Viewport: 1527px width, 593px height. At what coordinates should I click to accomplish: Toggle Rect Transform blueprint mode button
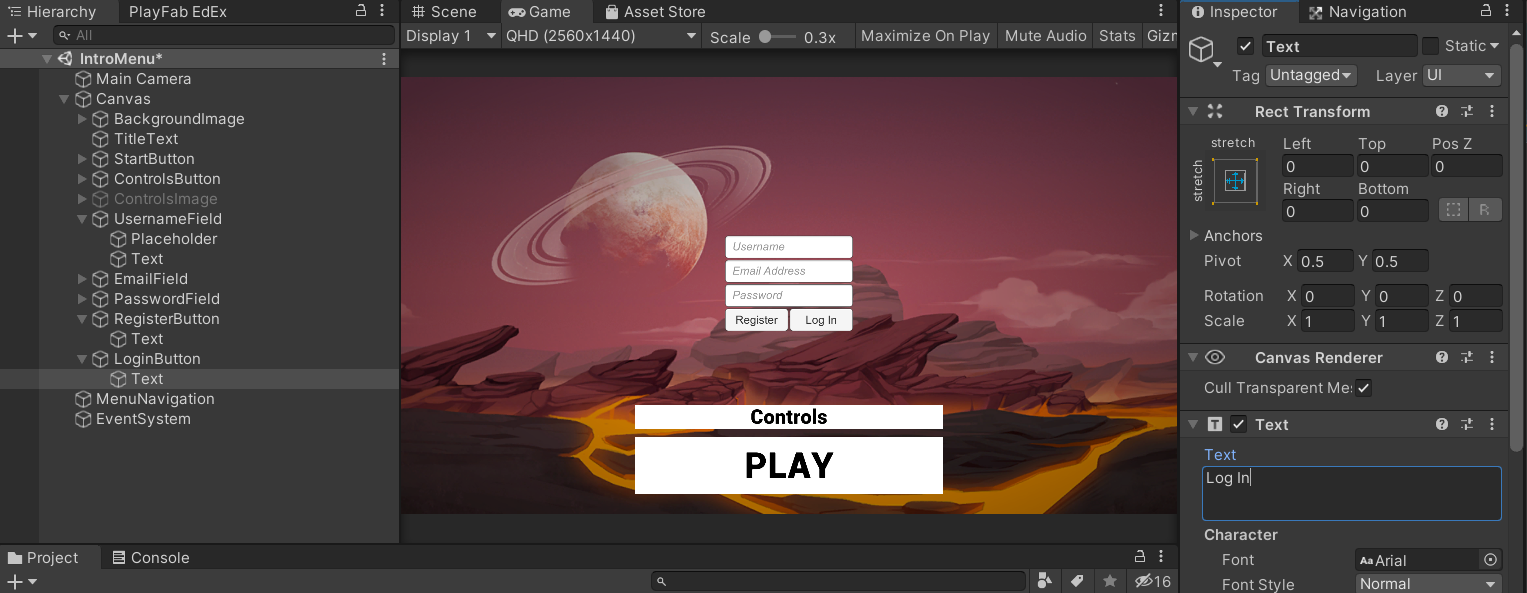click(1454, 210)
